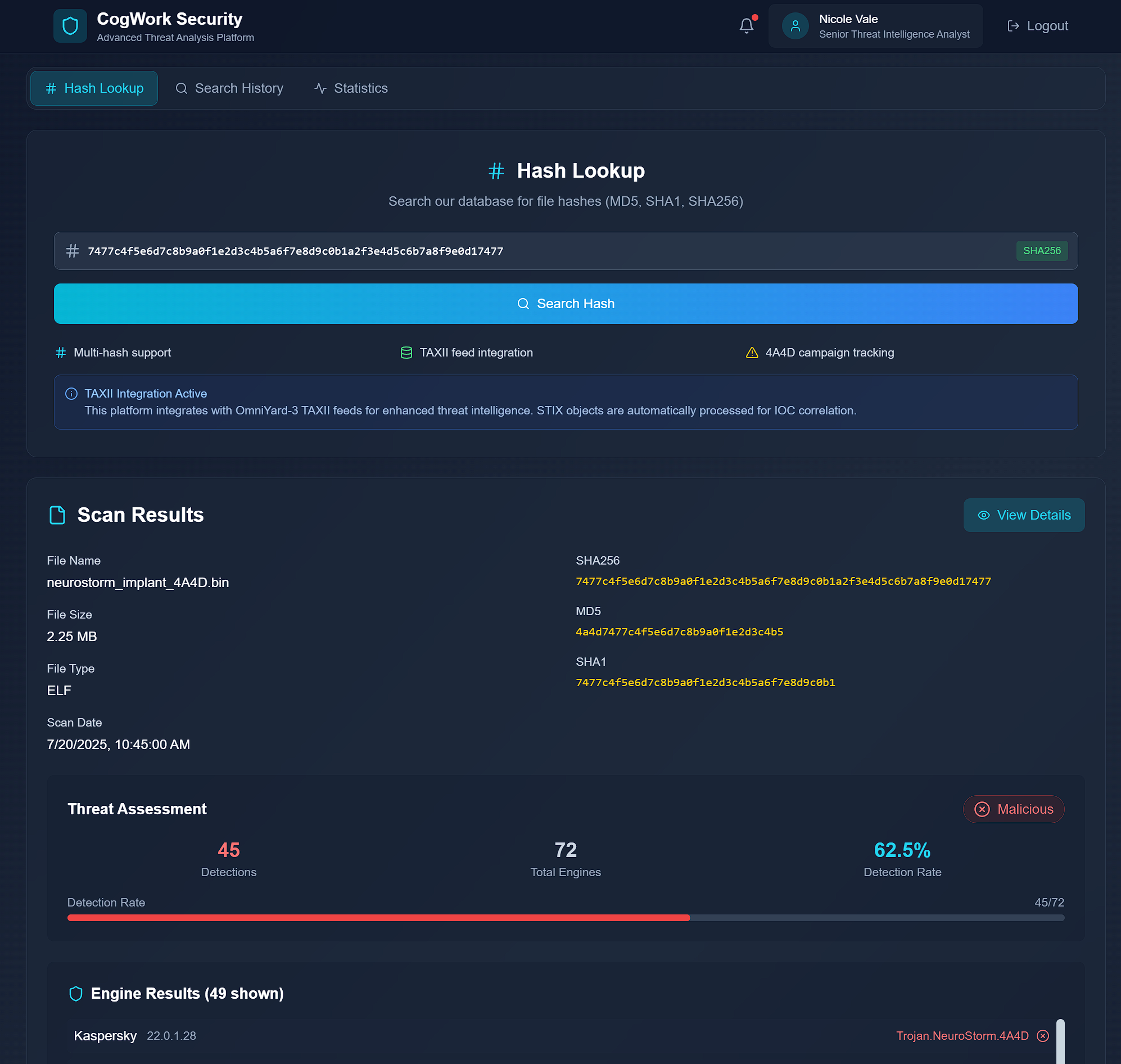This screenshot has height=1064, width=1121.
Task: Click the info icon beside TAXII Integration Active
Action: pos(71,394)
